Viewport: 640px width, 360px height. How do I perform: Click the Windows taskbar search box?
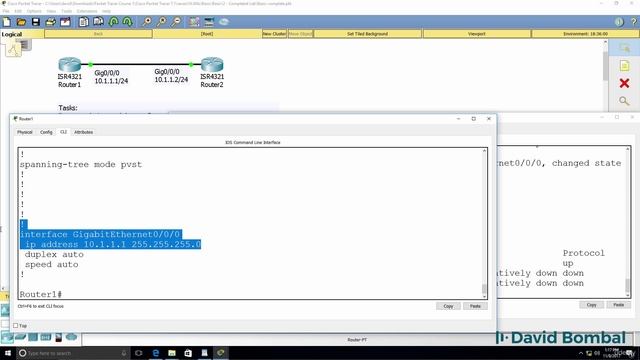click(73, 353)
